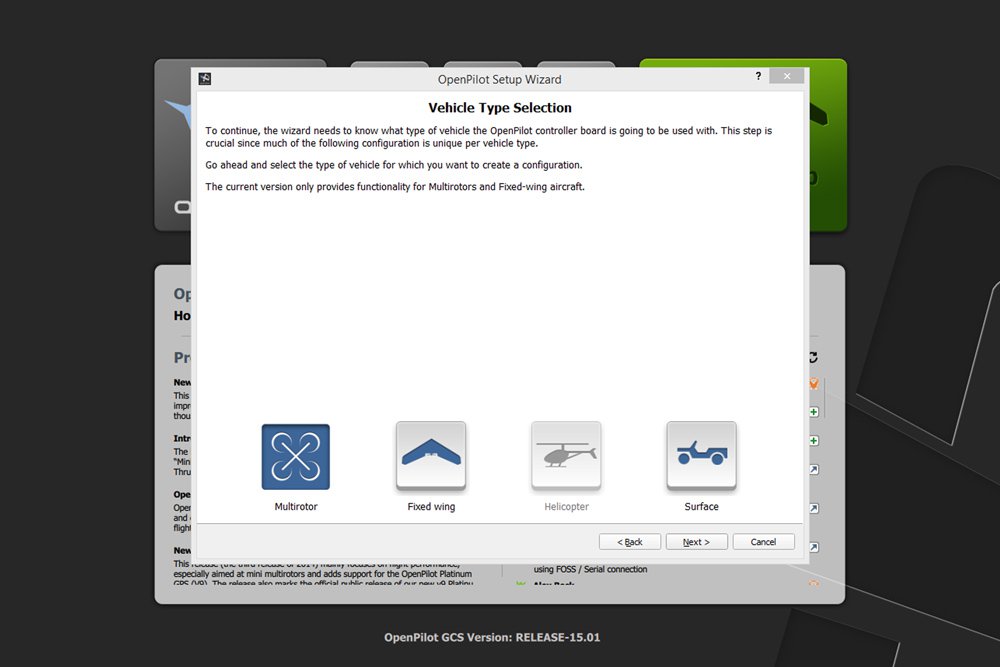Proceed with the Next button

click(696, 541)
